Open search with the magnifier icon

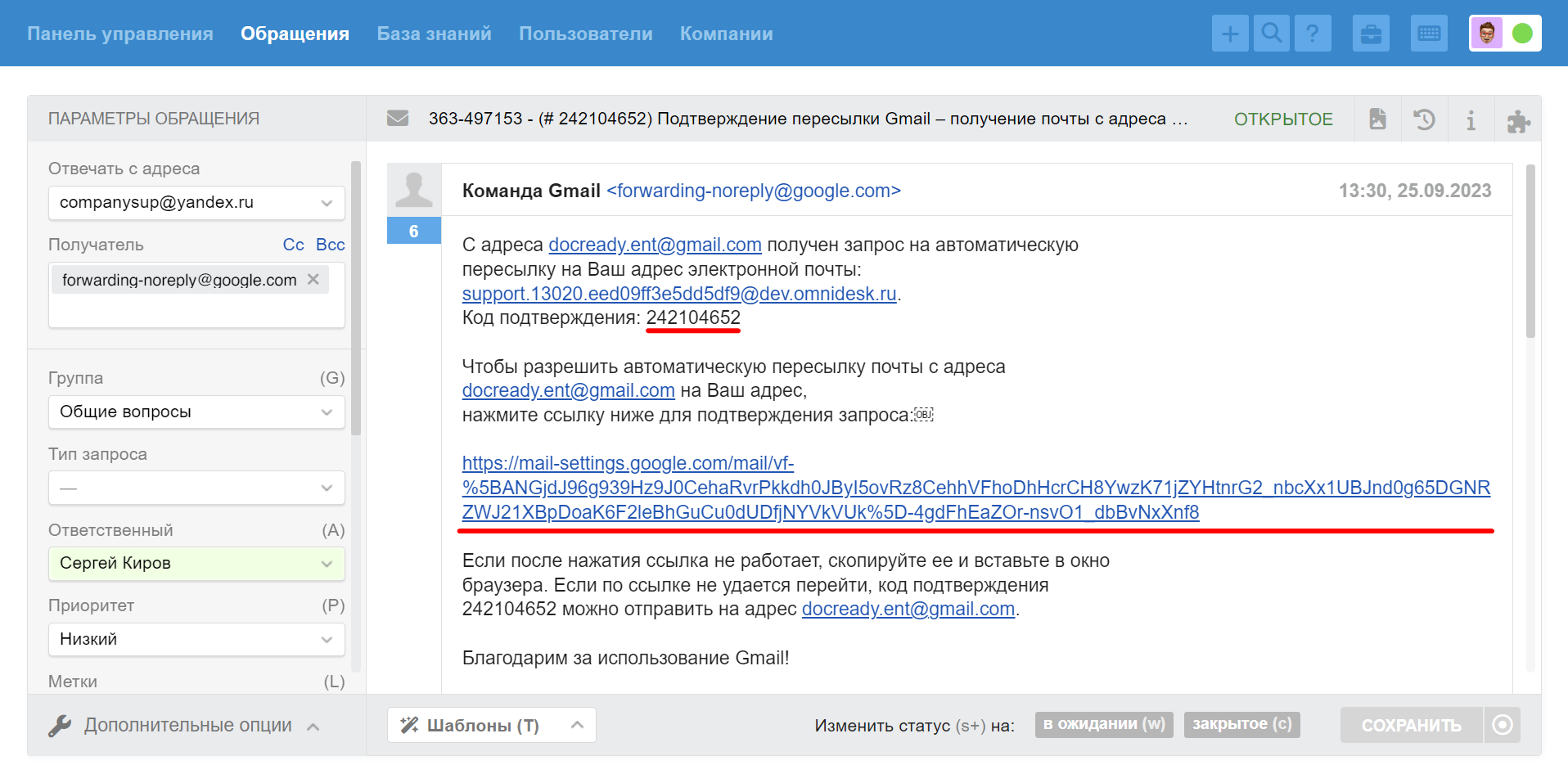[x=1272, y=34]
